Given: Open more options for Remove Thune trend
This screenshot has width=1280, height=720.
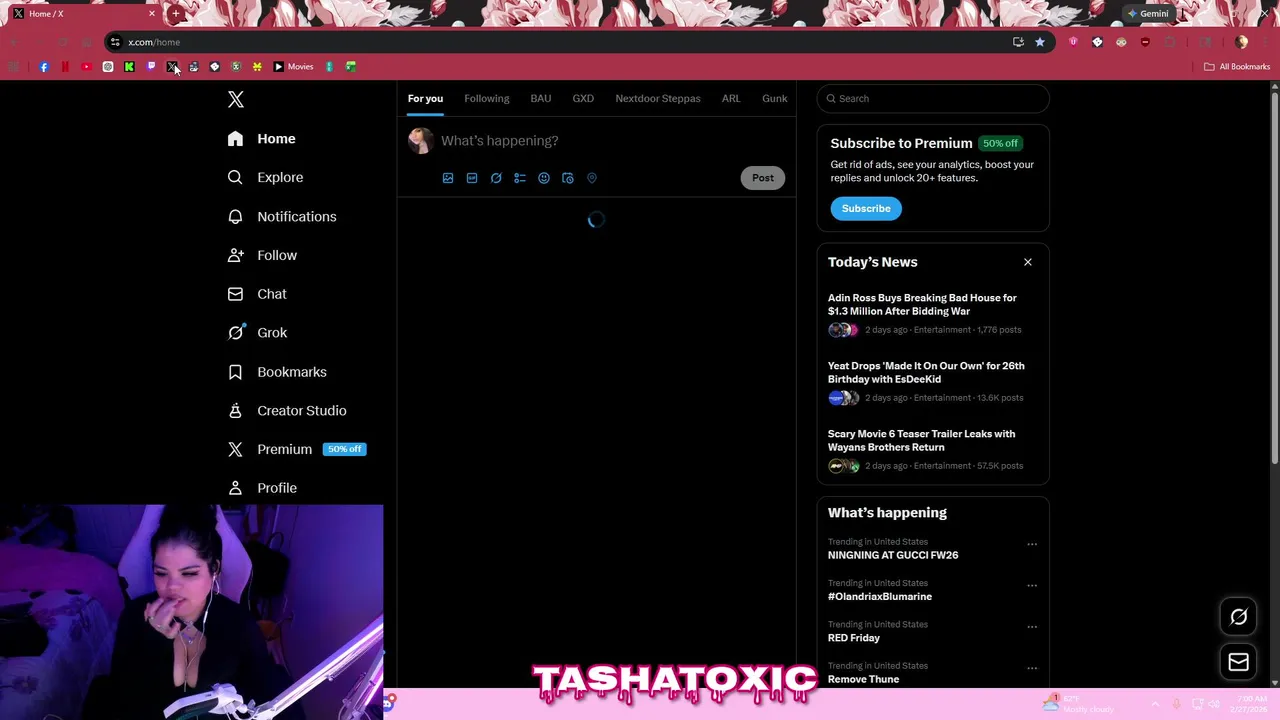Looking at the screenshot, I should coord(1032,669).
